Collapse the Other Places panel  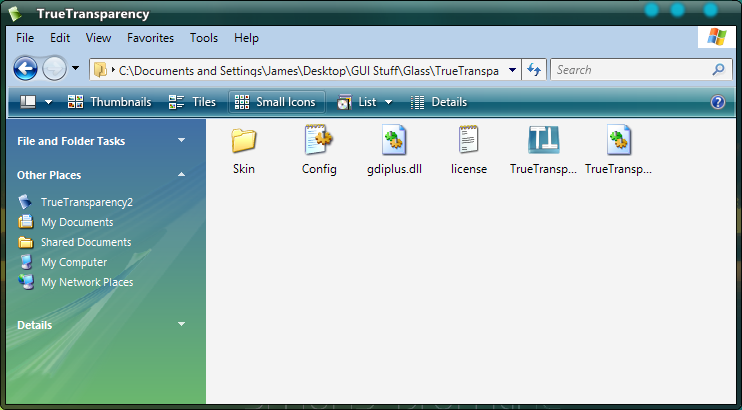(x=181, y=174)
